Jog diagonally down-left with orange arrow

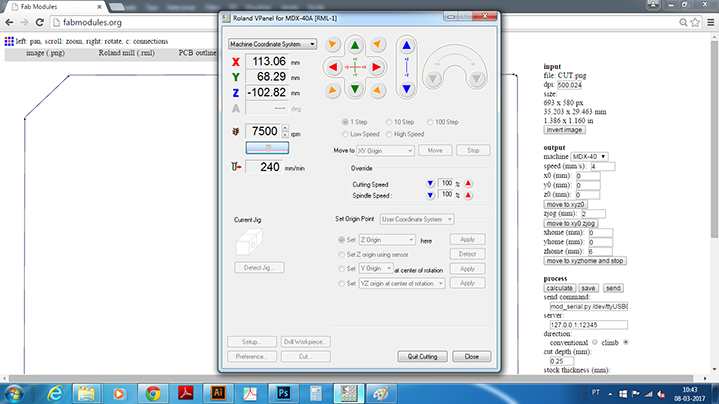(x=332, y=90)
